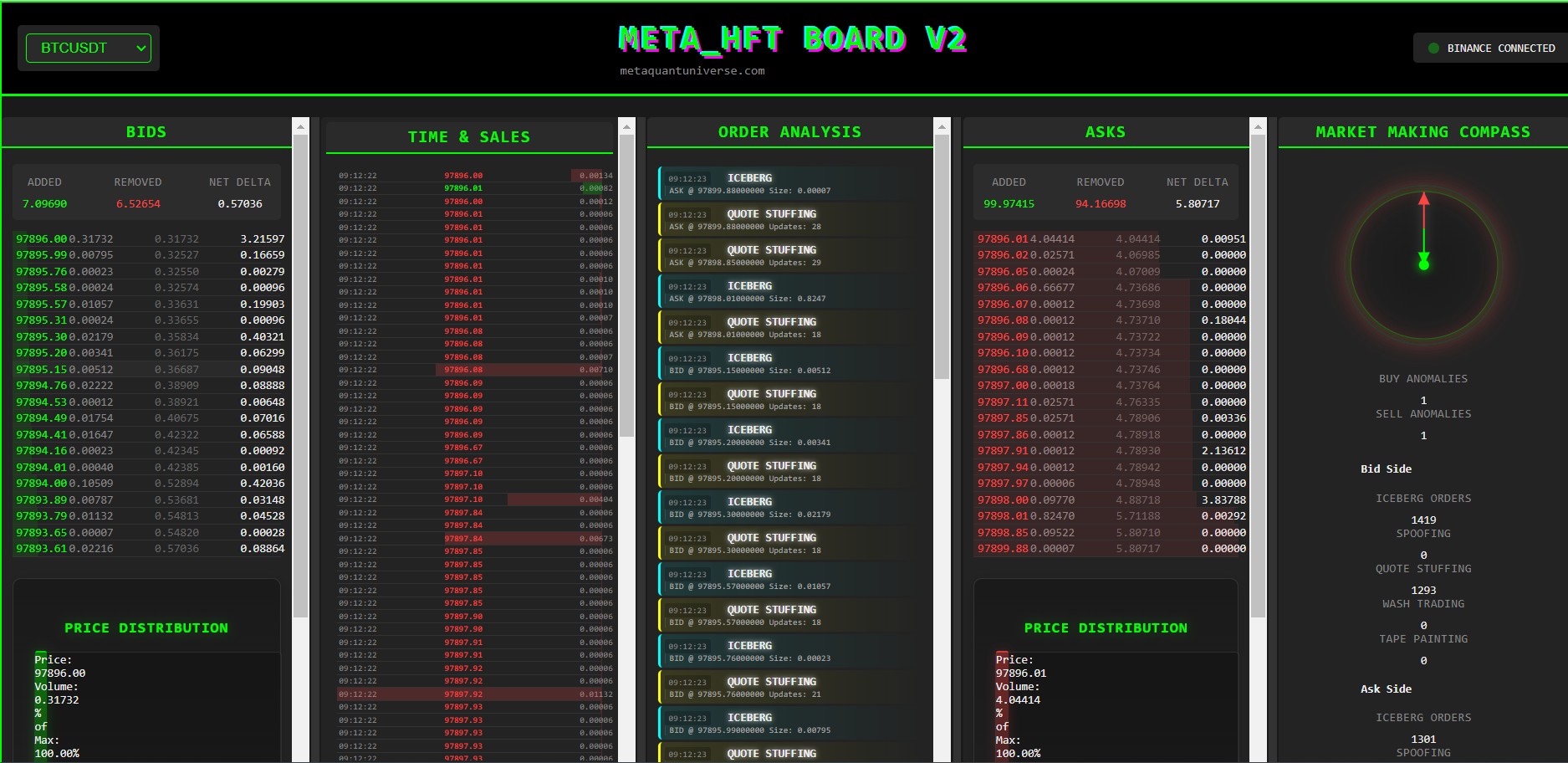
Task: Click Iceberg alert with Size: 0.01057
Action: coord(792,580)
